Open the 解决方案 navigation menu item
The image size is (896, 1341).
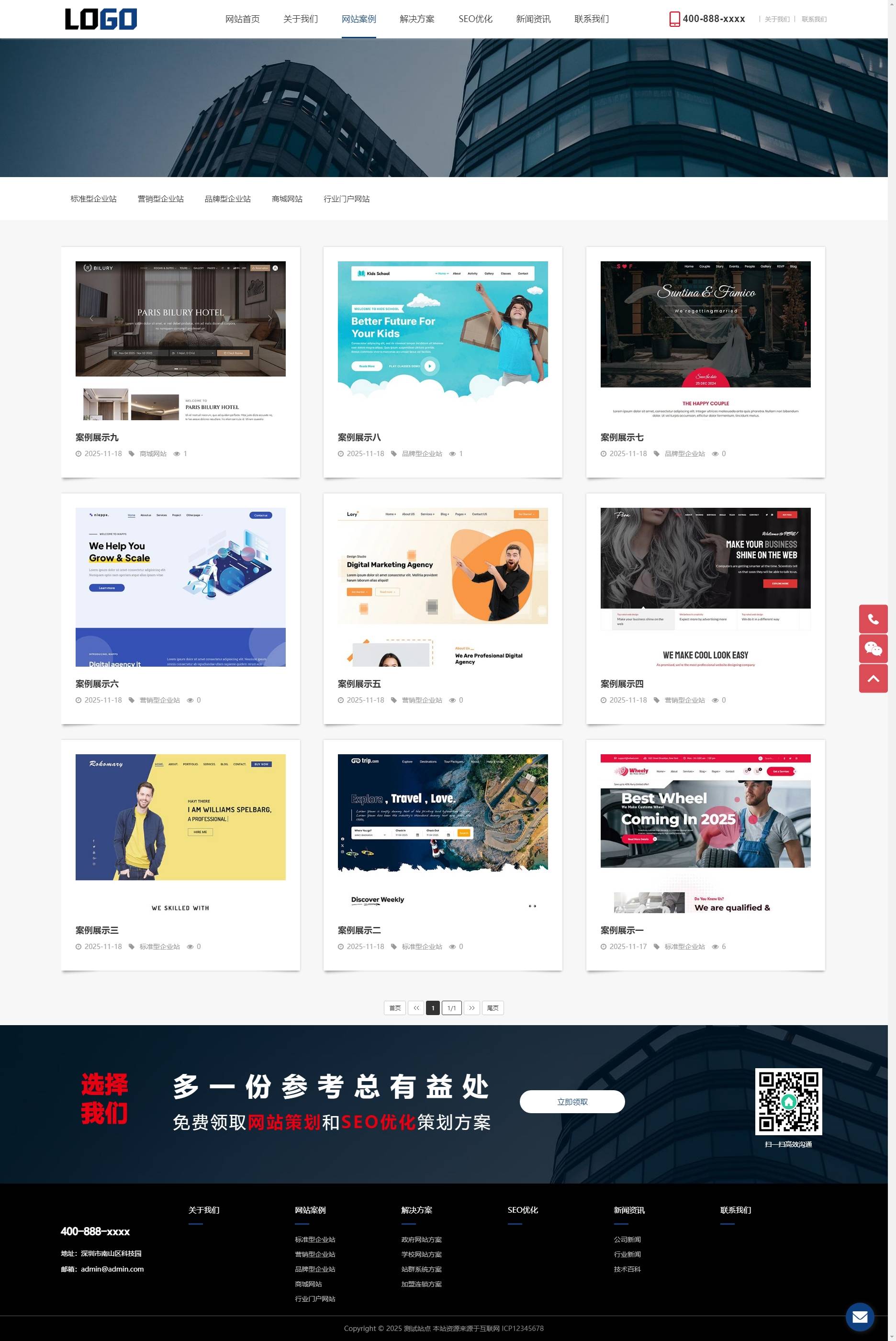point(416,19)
